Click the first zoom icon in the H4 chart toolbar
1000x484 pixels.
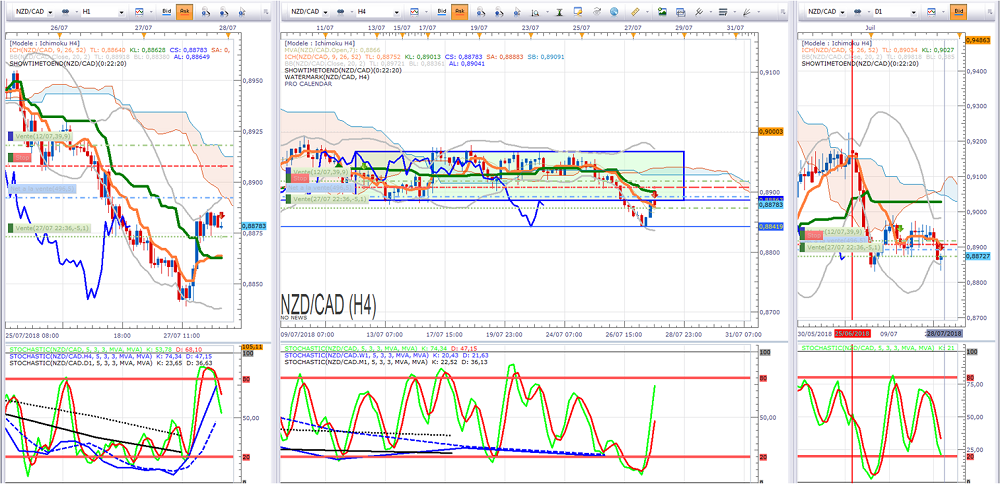[480, 11]
